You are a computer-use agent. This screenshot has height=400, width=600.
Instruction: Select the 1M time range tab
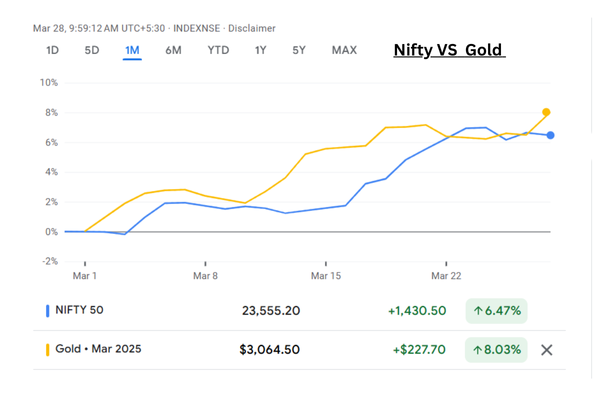coord(132,50)
